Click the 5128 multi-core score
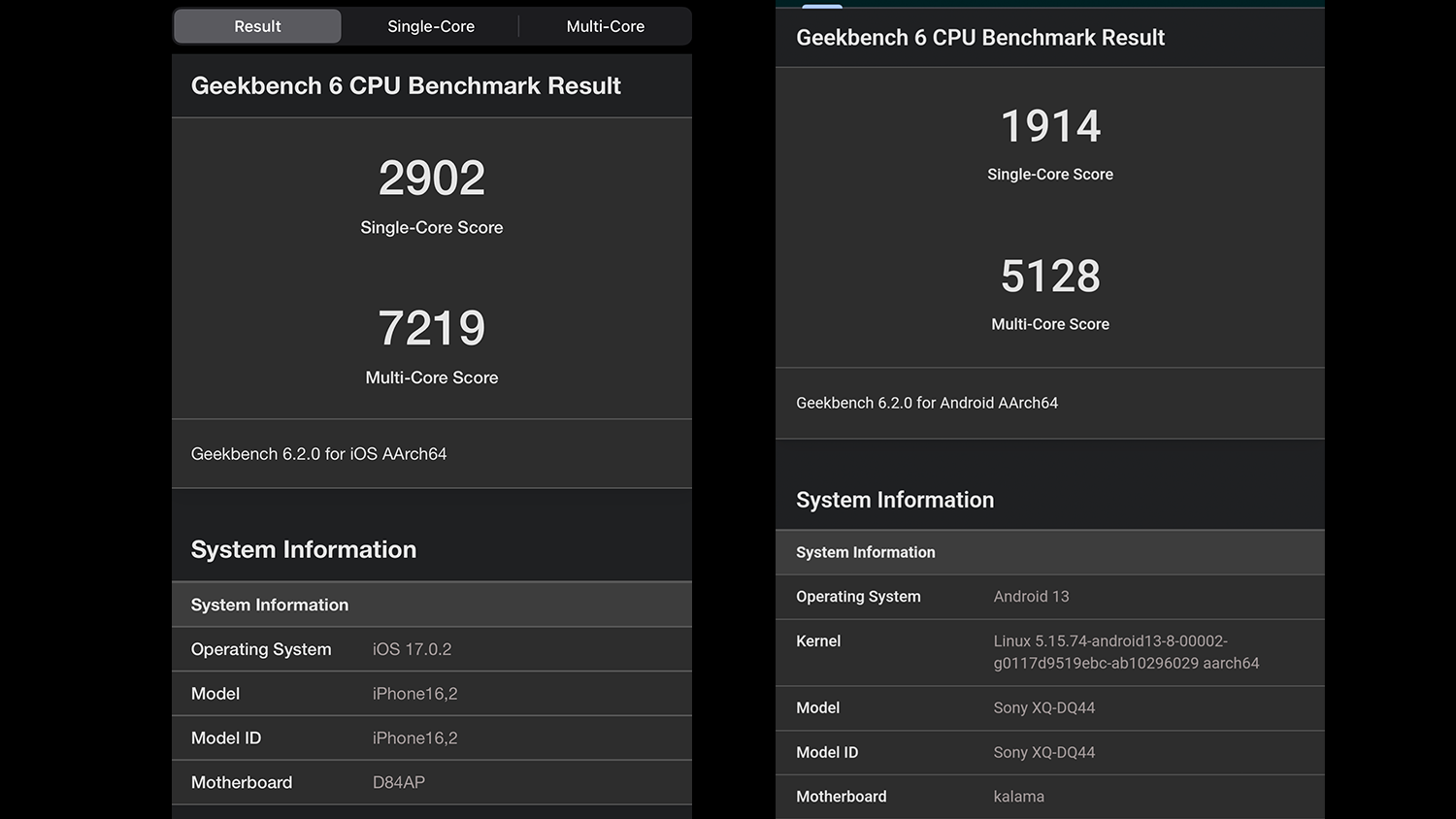The width and height of the screenshot is (1456, 819). pos(1050,277)
